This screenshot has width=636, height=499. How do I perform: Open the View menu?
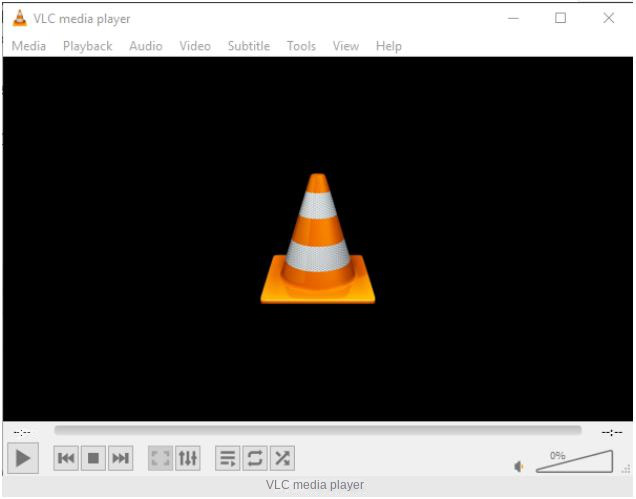[x=346, y=46]
